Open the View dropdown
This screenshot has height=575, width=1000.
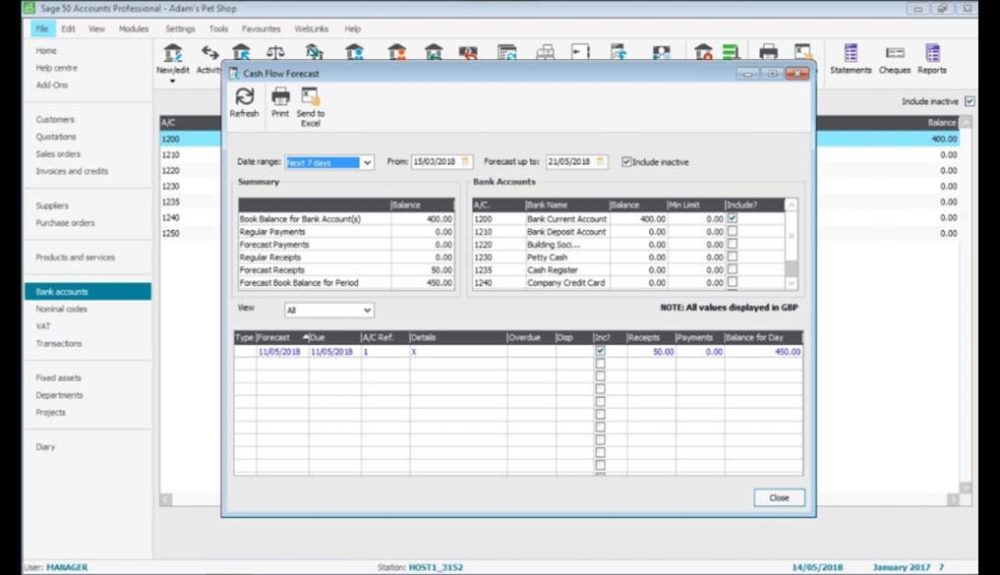pyautogui.click(x=367, y=310)
